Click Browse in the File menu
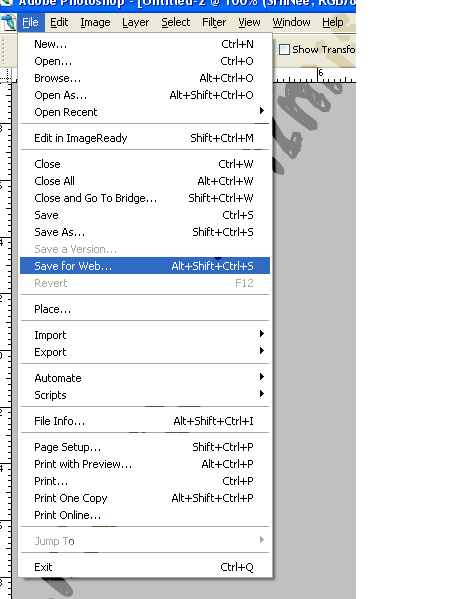Image resolution: width=469 pixels, height=599 pixels. click(x=145, y=78)
